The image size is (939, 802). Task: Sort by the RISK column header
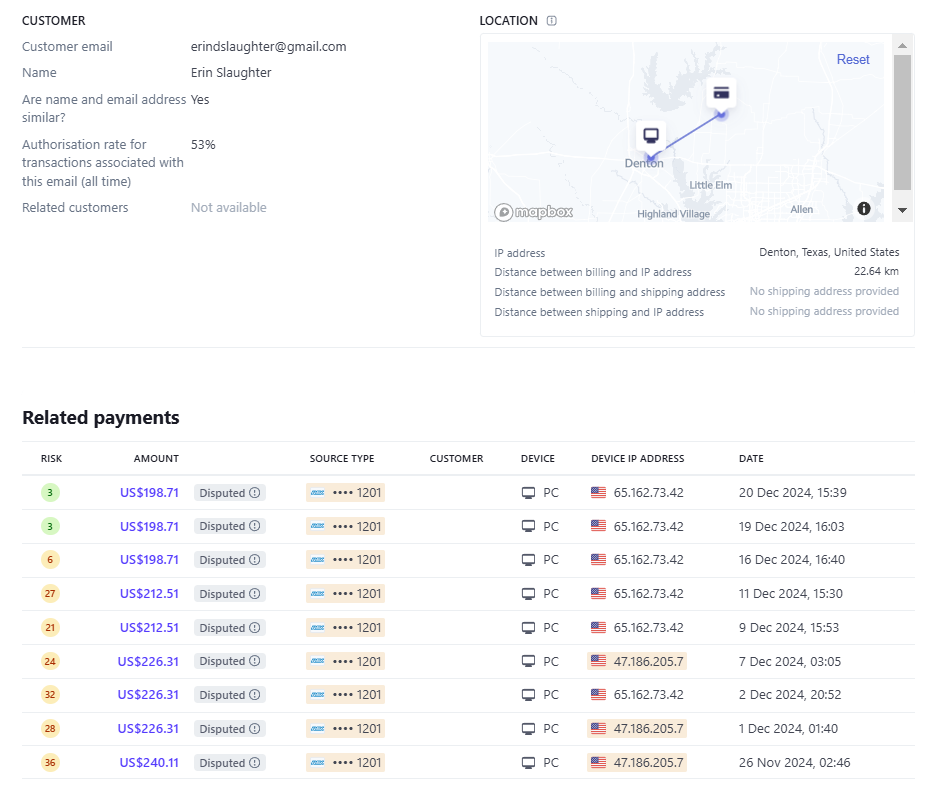(x=51, y=459)
